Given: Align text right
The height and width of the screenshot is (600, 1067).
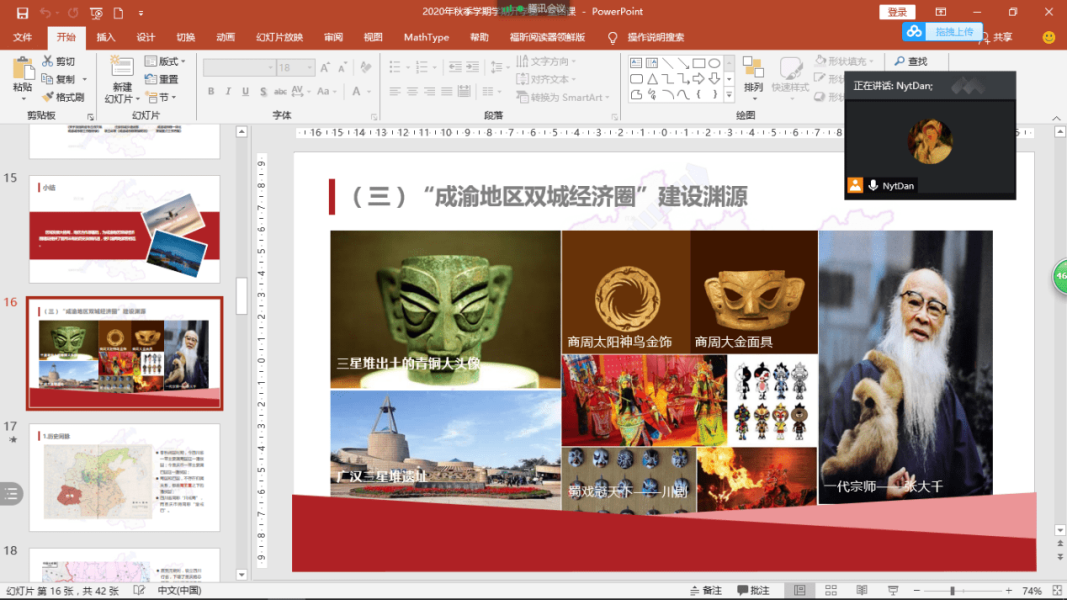Looking at the screenshot, I should (x=429, y=91).
